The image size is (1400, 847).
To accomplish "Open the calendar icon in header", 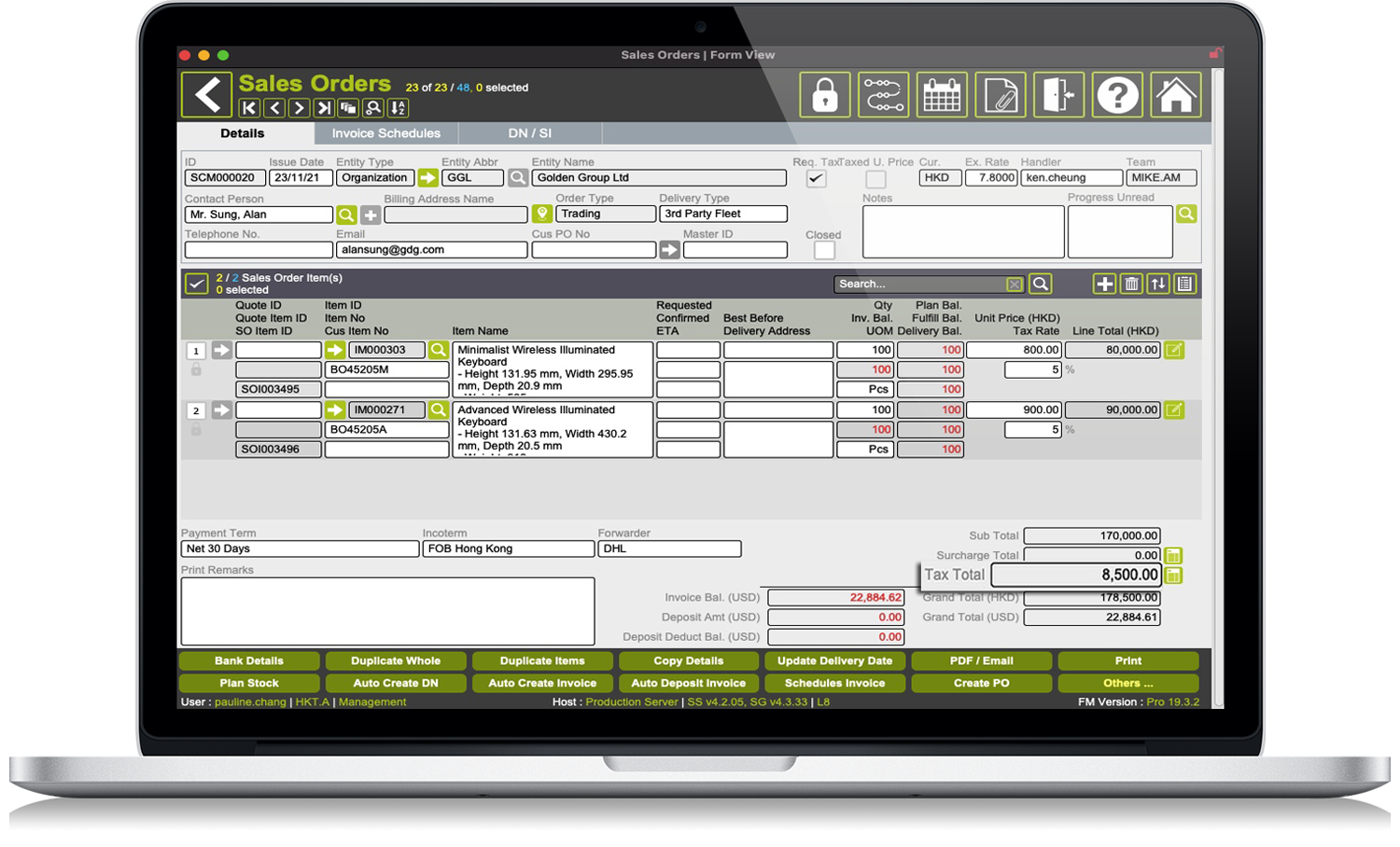I will point(942,95).
